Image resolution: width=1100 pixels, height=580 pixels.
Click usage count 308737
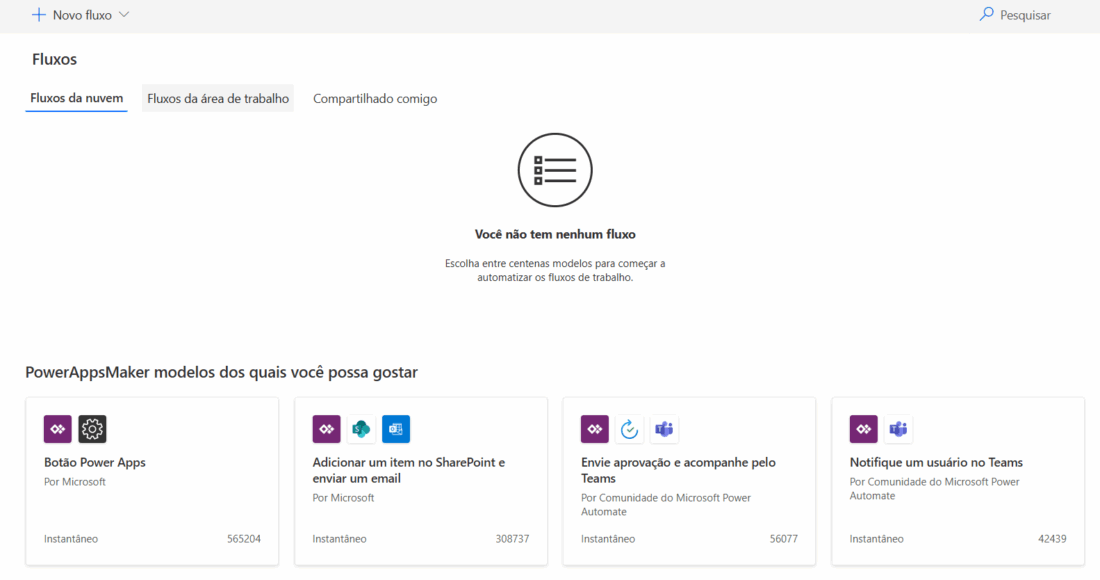512,539
